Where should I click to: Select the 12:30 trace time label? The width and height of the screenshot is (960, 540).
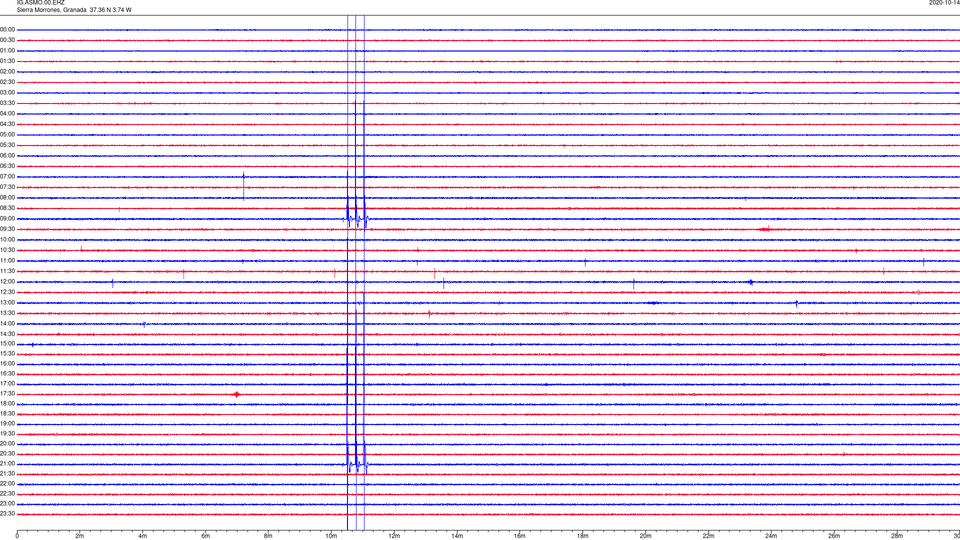click(x=7, y=292)
